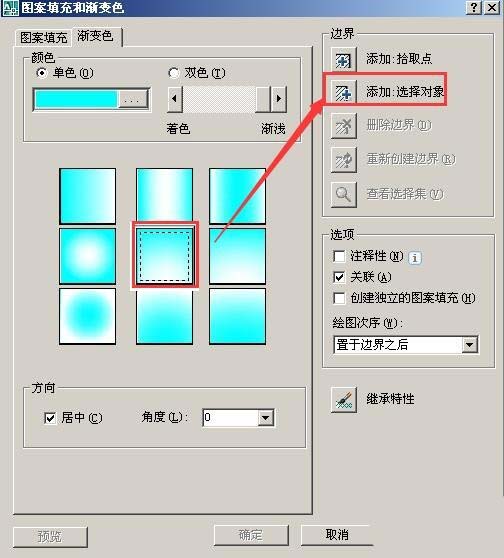
Task: Open color picker via the ... button
Action: tap(132, 99)
